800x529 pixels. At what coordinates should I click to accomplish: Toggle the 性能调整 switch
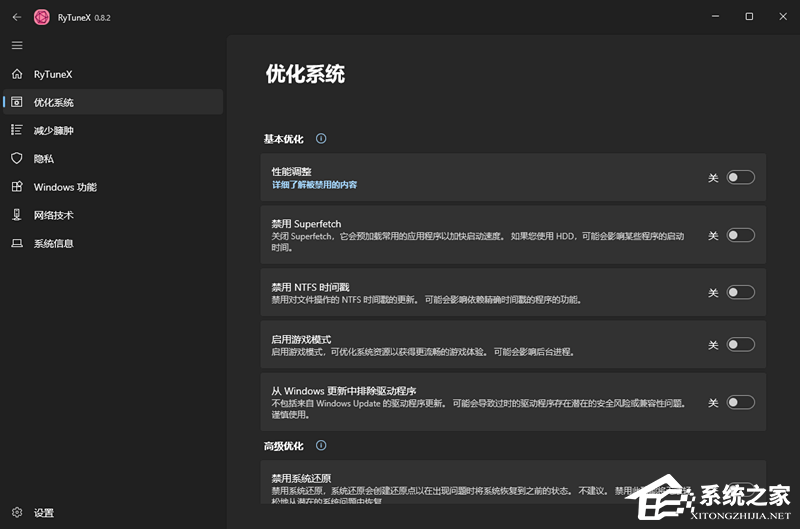[x=740, y=178]
